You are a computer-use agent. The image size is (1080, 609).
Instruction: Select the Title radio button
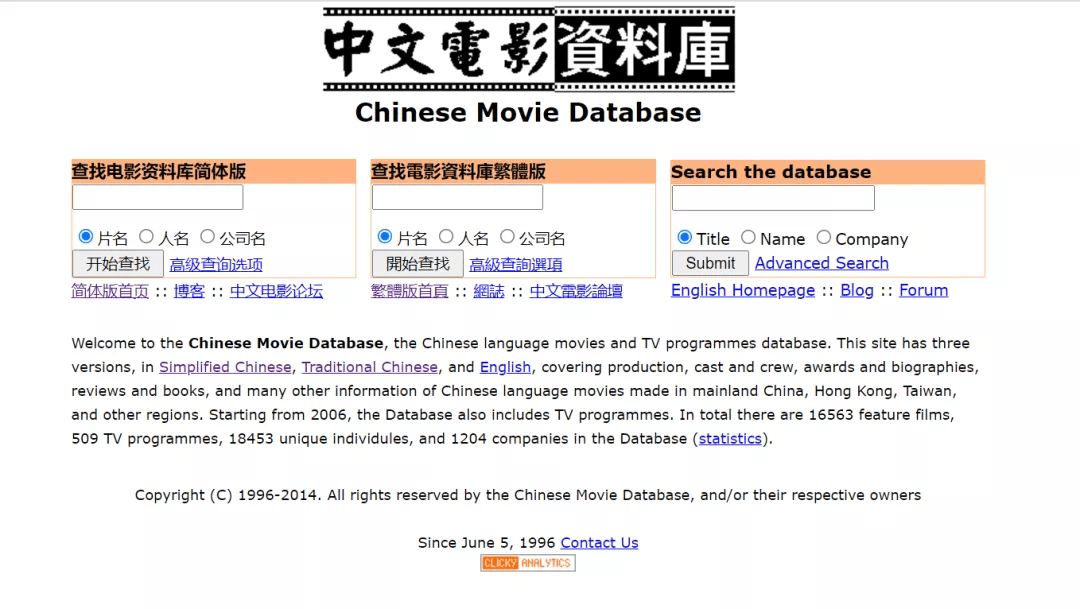click(x=685, y=238)
